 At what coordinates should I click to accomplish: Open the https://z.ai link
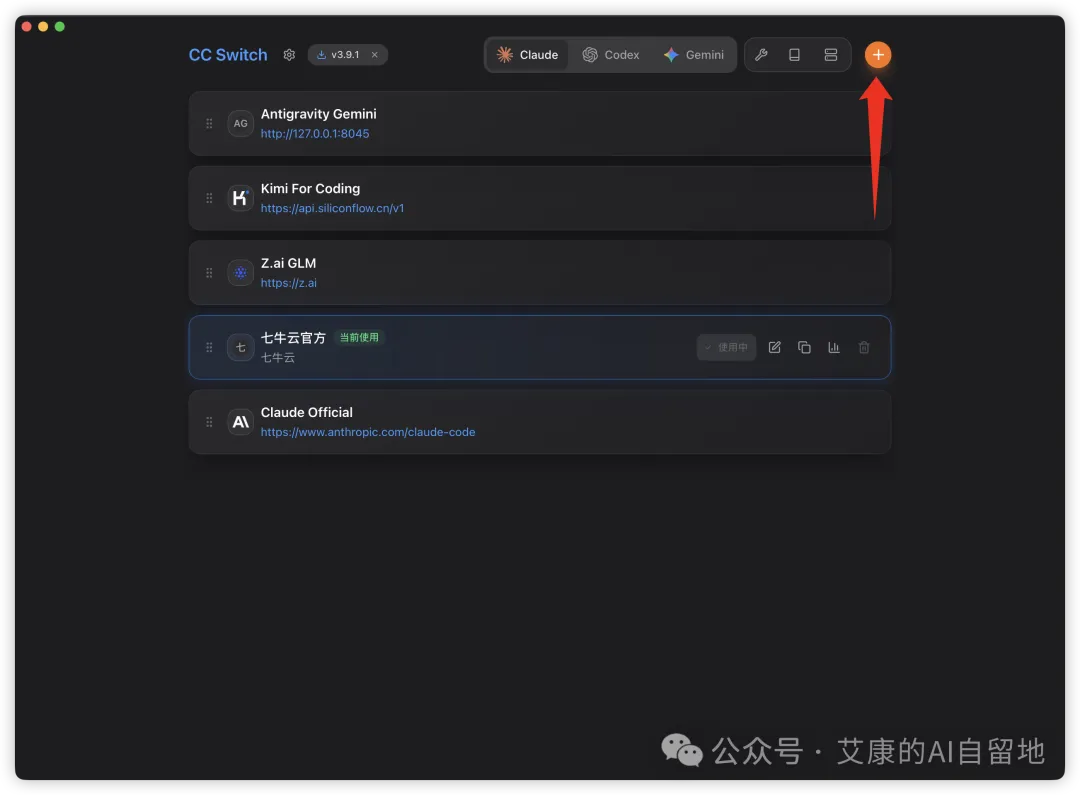coord(289,282)
